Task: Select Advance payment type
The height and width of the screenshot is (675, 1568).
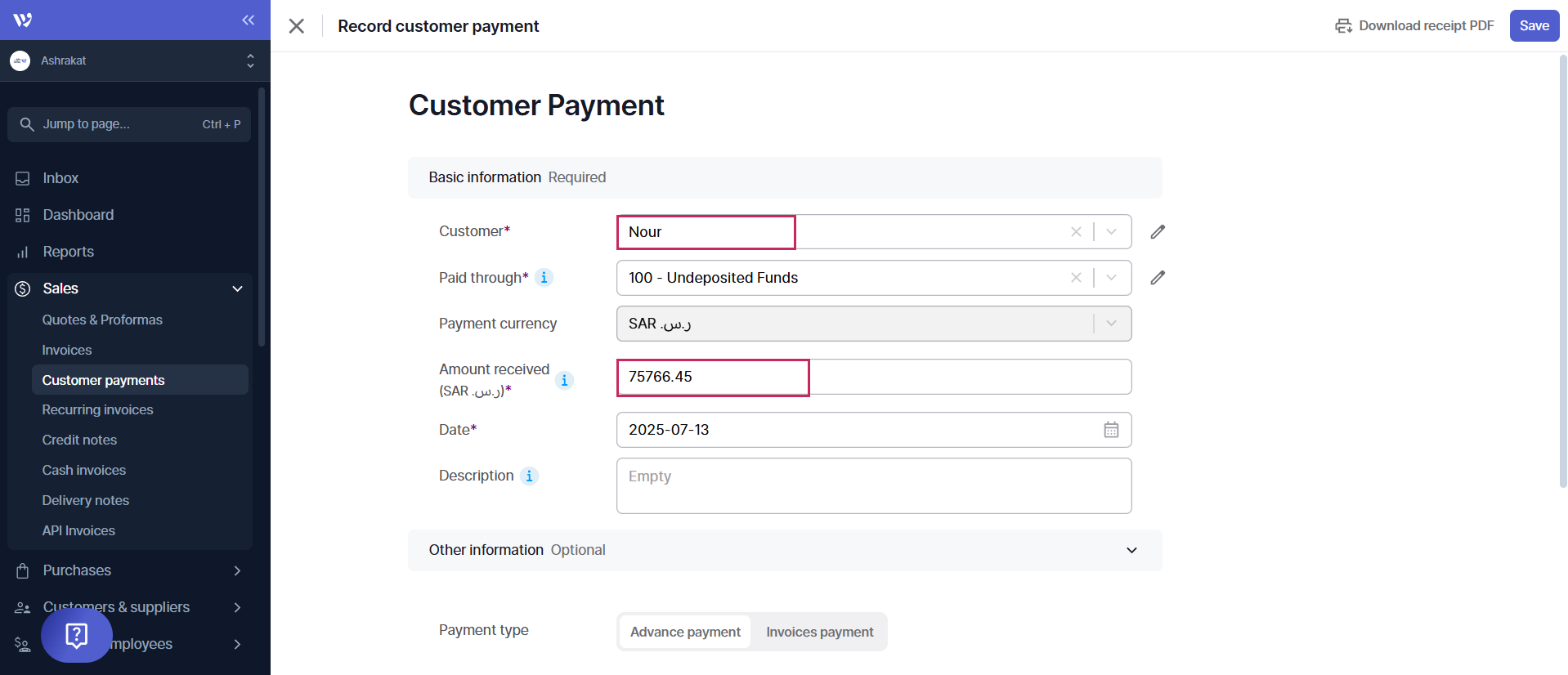Action: (x=685, y=632)
